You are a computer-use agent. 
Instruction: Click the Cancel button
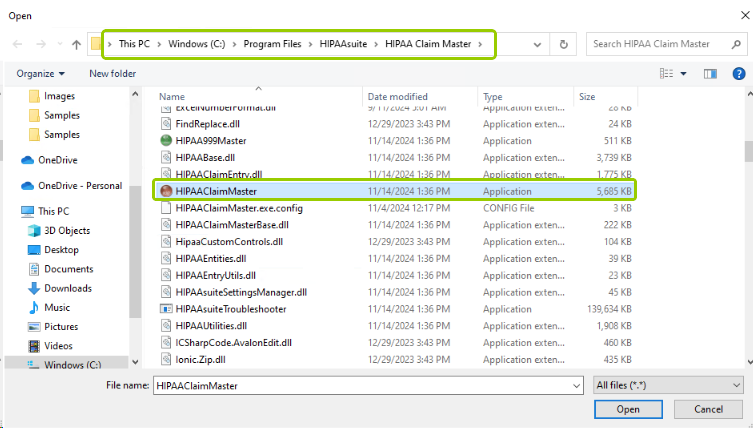coord(708,409)
